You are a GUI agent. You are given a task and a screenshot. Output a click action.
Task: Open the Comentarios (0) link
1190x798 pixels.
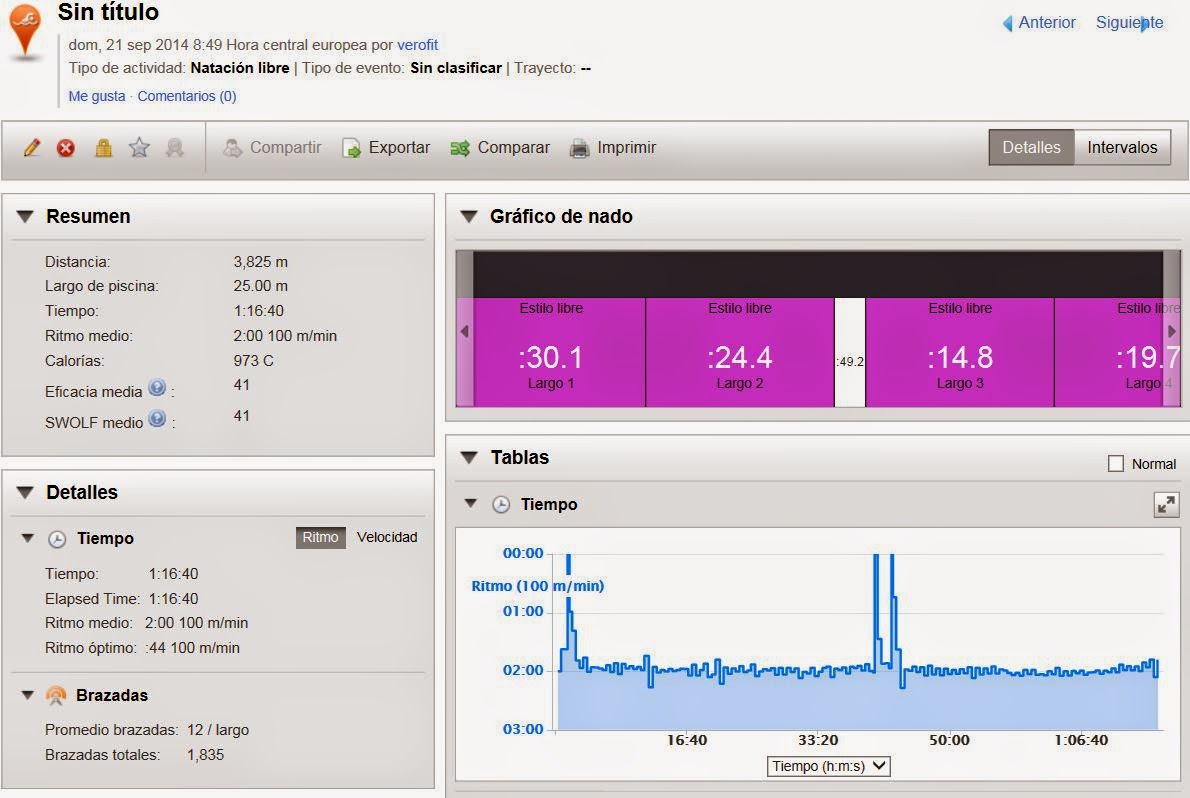[x=187, y=96]
